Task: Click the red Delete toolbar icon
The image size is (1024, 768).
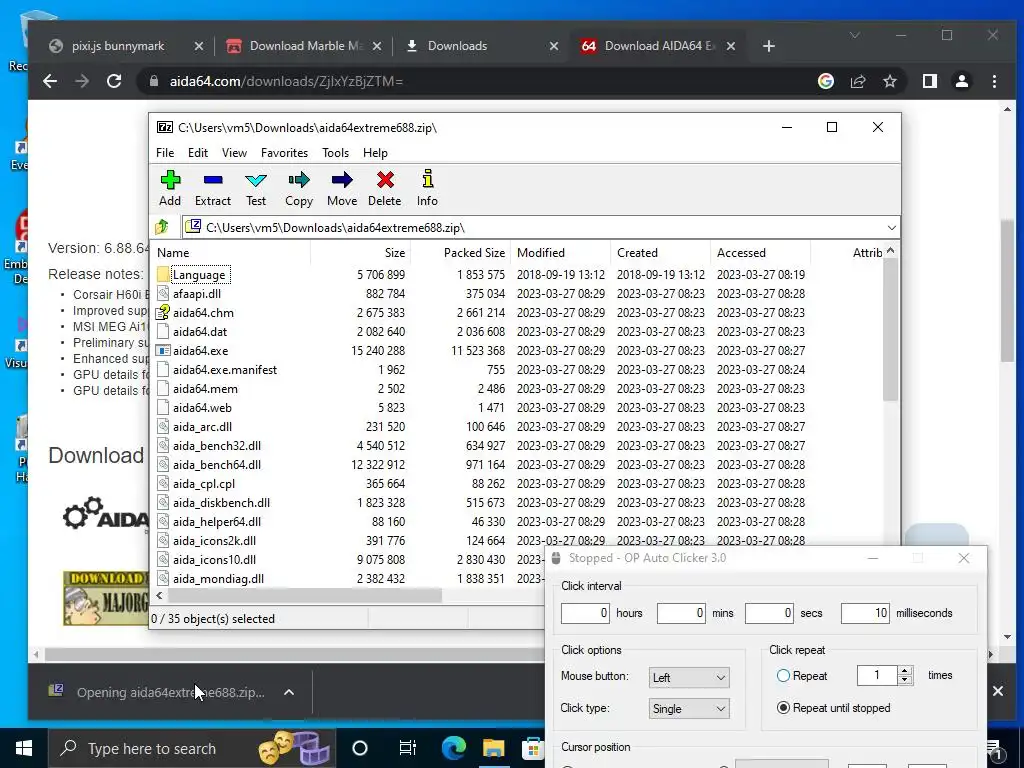Action: pyautogui.click(x=385, y=188)
